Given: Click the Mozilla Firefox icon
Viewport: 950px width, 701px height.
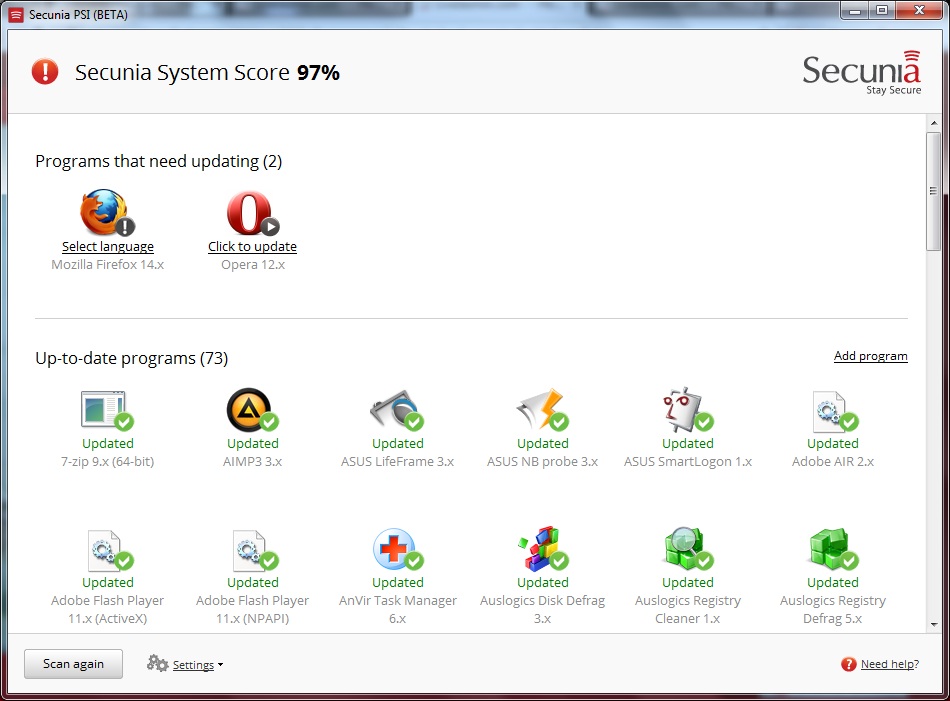Looking at the screenshot, I should [x=107, y=213].
